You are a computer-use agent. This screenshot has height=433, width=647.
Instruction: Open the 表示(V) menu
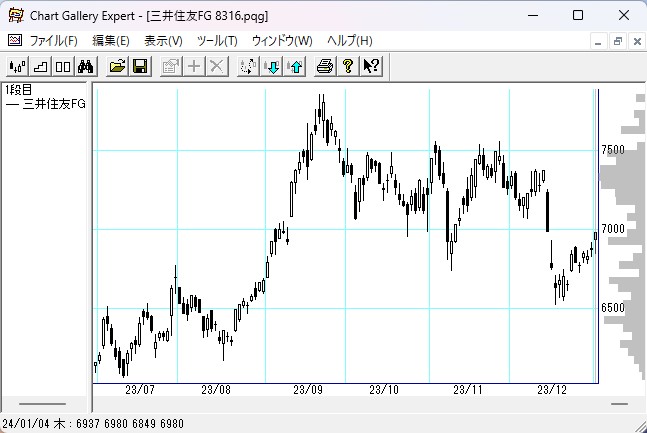(x=163, y=41)
